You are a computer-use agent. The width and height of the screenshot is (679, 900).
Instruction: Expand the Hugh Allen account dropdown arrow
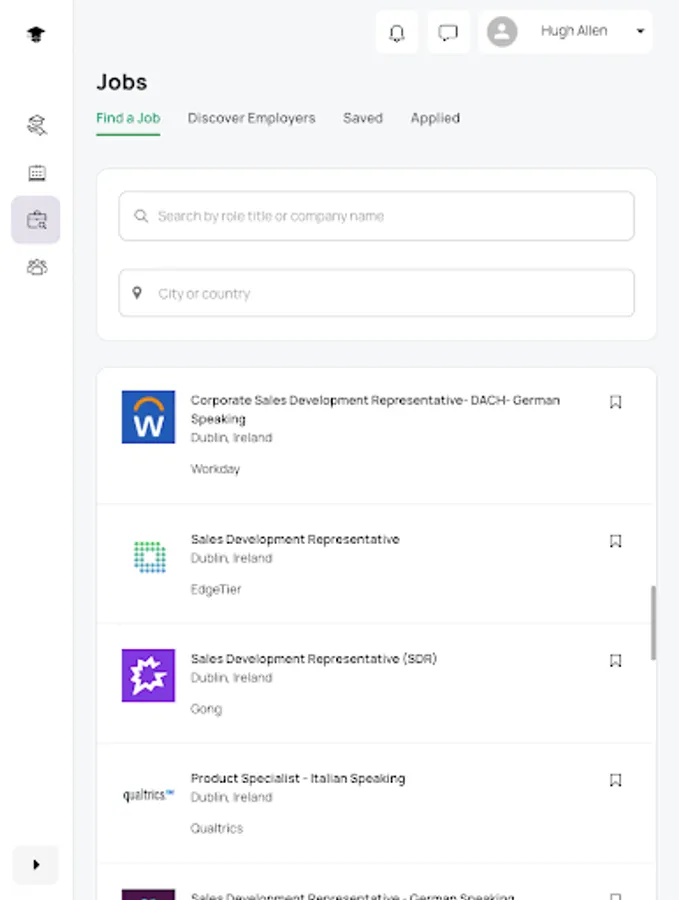pos(640,32)
